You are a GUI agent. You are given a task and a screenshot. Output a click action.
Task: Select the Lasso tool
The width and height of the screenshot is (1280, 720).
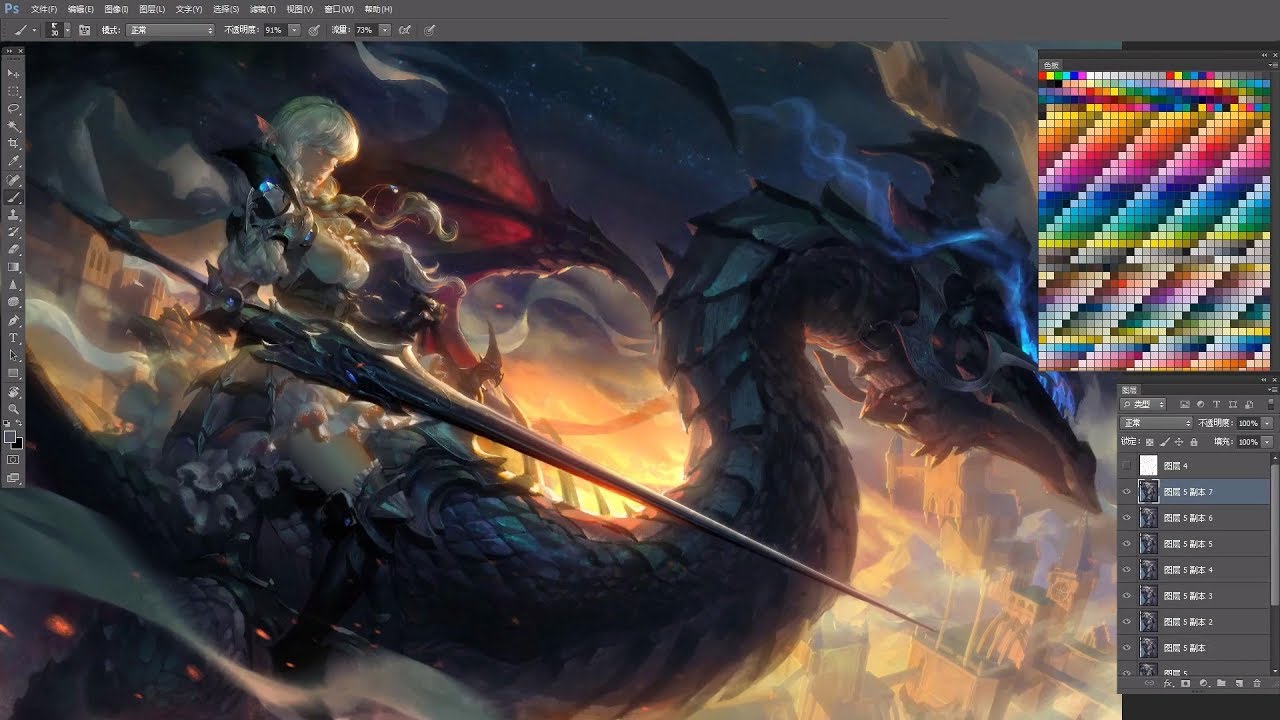(x=13, y=106)
